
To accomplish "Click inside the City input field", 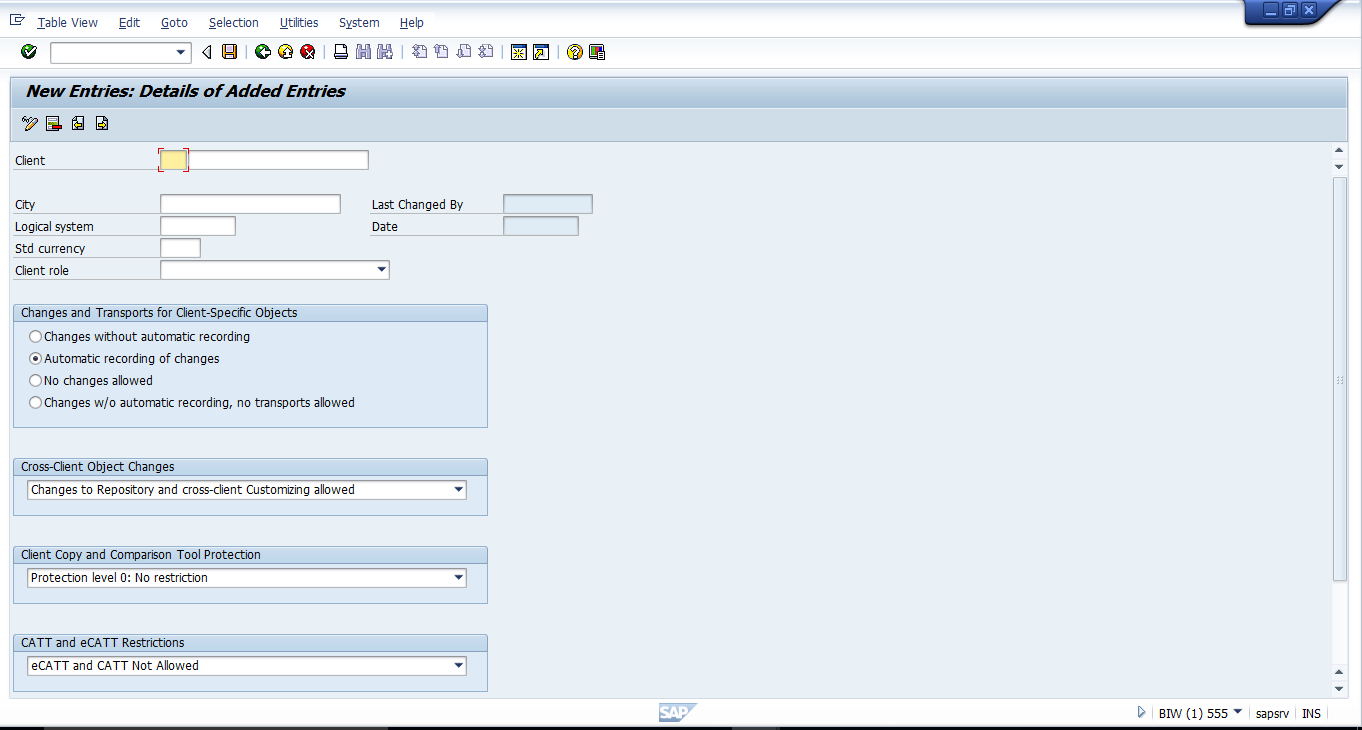I will point(249,203).
